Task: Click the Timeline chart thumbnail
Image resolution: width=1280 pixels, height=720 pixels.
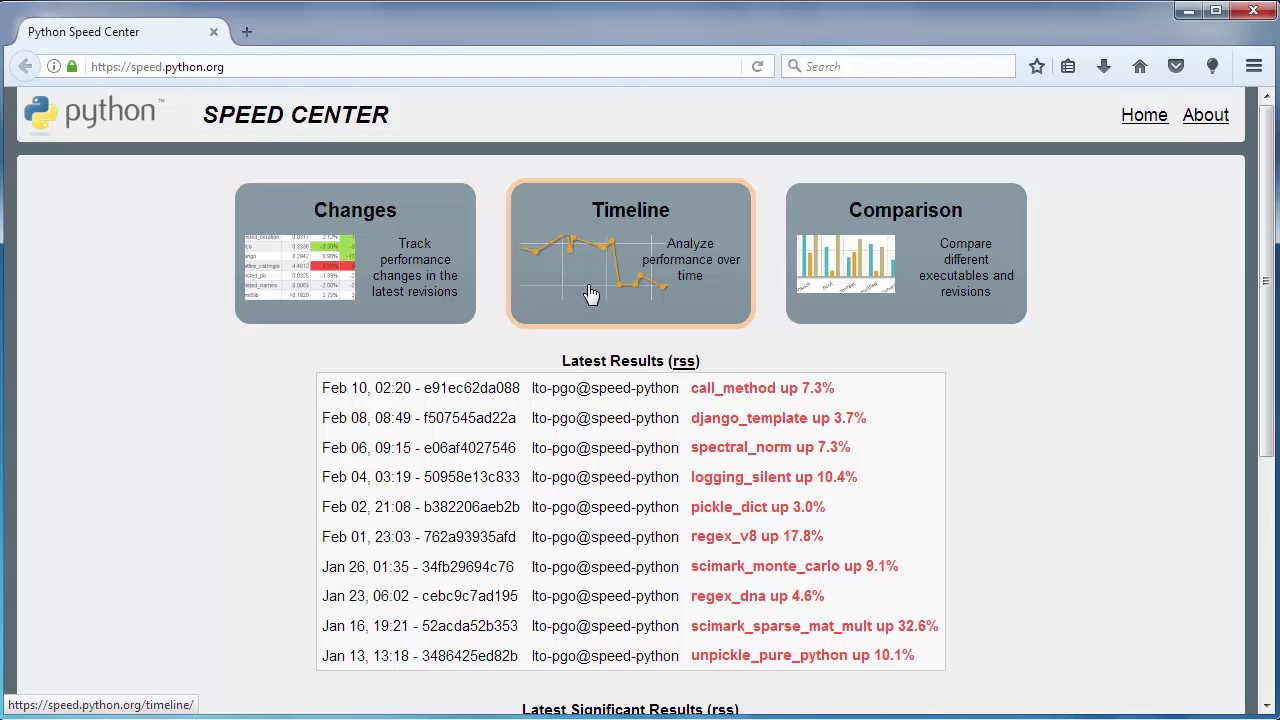Action: click(x=592, y=265)
